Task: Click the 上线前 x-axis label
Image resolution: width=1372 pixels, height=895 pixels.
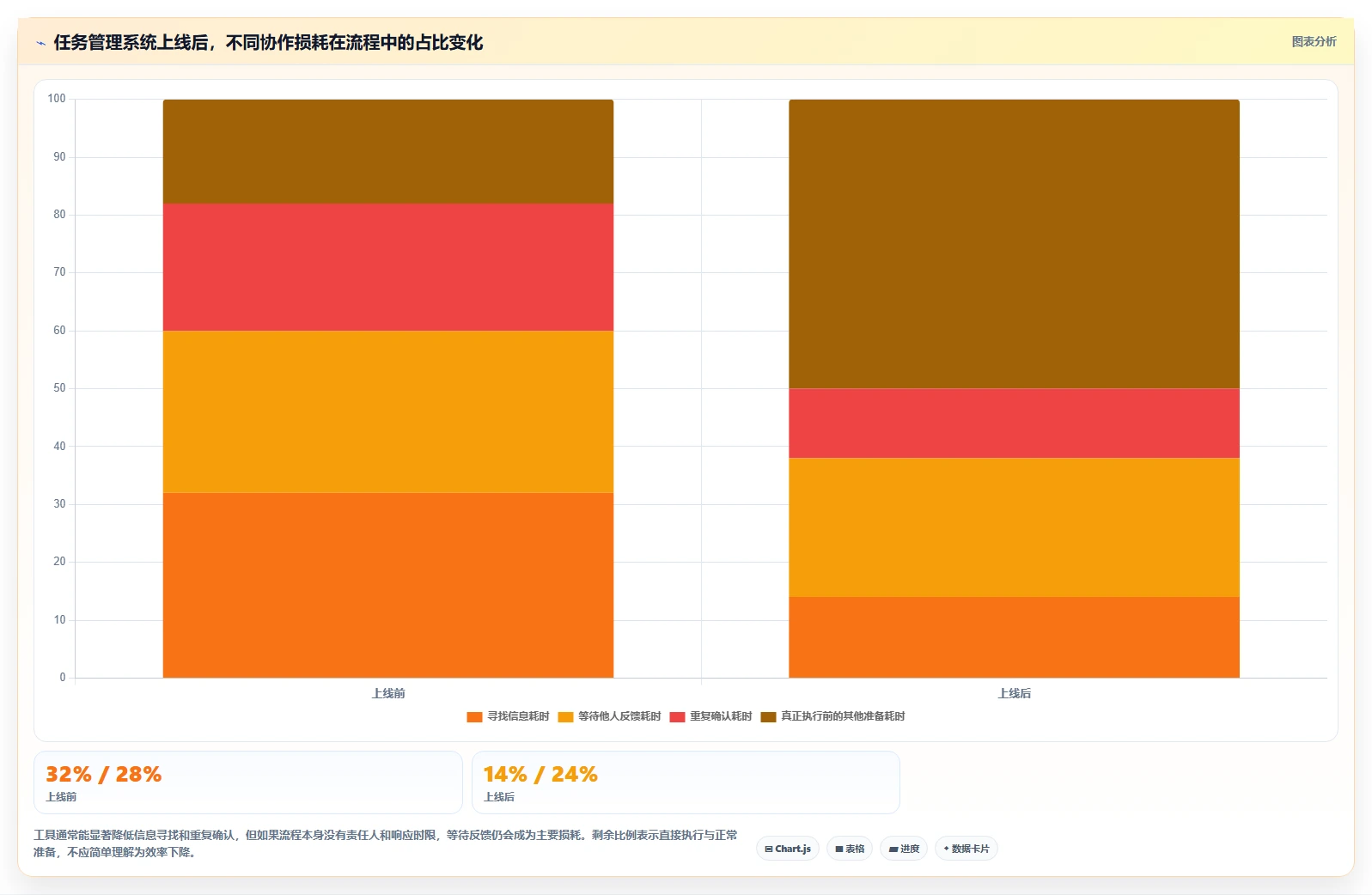Action: click(388, 693)
